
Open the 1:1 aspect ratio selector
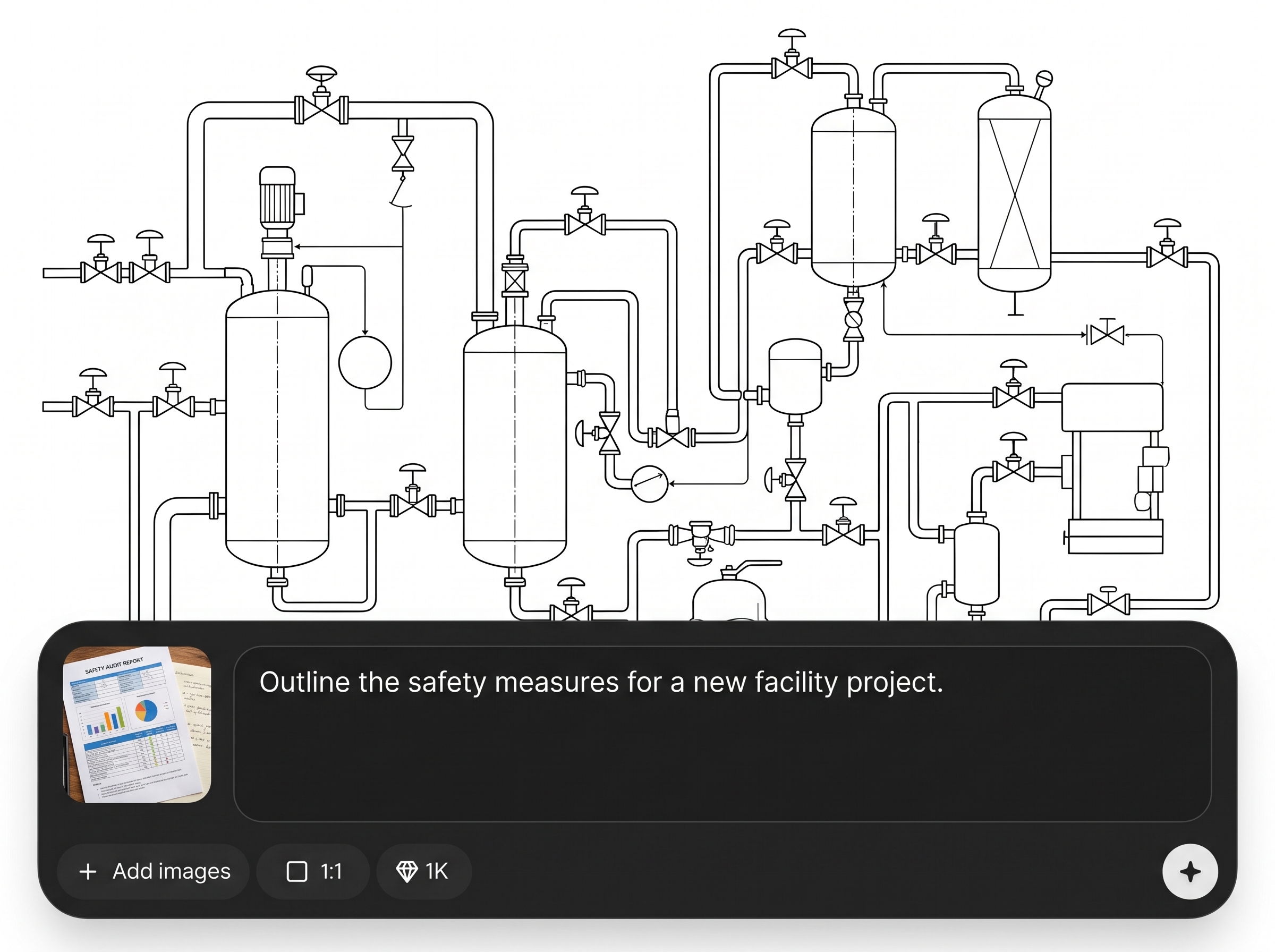point(313,871)
